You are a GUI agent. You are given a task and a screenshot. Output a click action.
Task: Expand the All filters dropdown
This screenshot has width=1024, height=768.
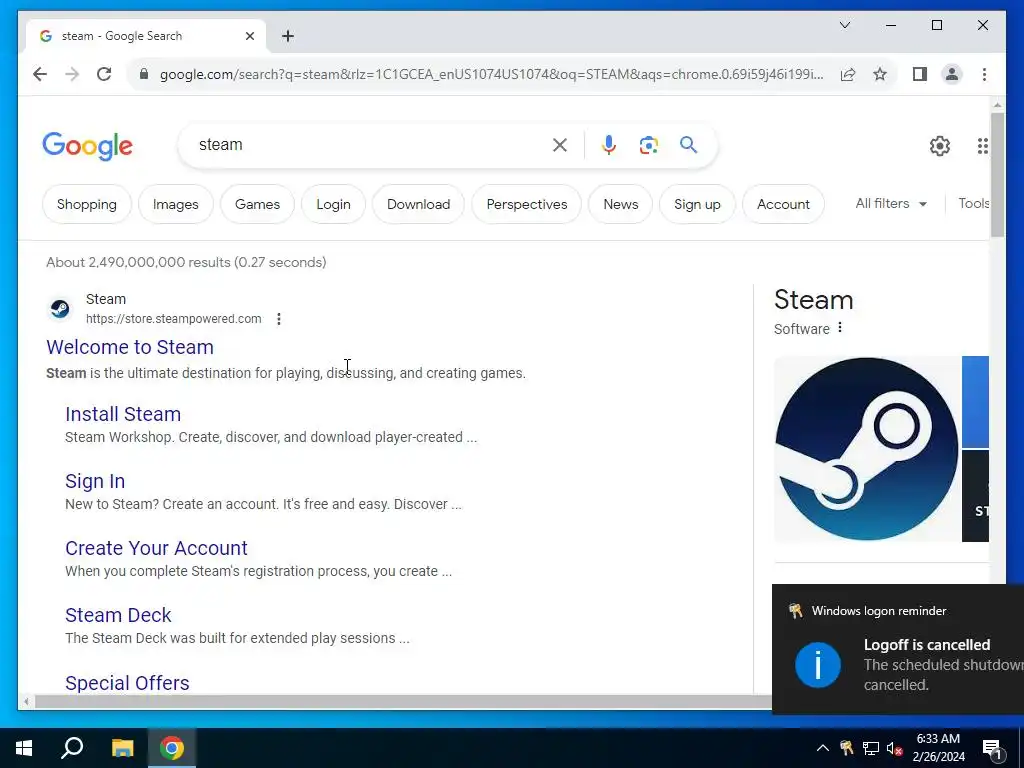tap(891, 204)
